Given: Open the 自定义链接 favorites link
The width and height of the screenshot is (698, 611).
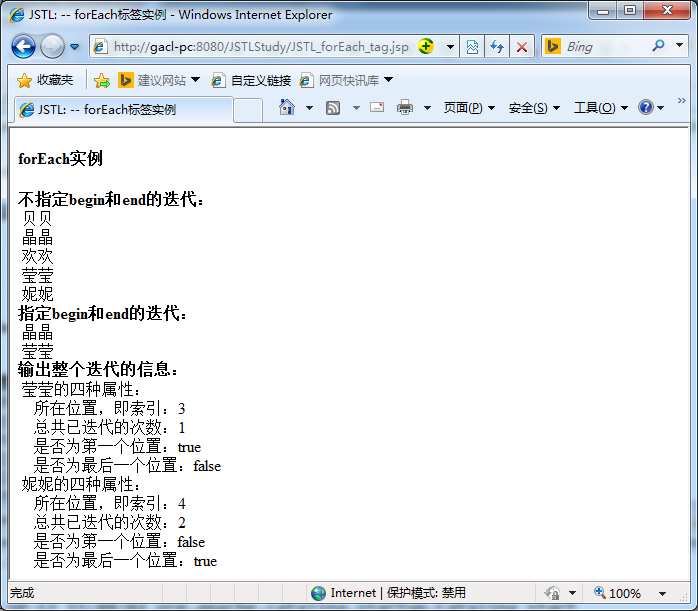Looking at the screenshot, I should pyautogui.click(x=252, y=81).
